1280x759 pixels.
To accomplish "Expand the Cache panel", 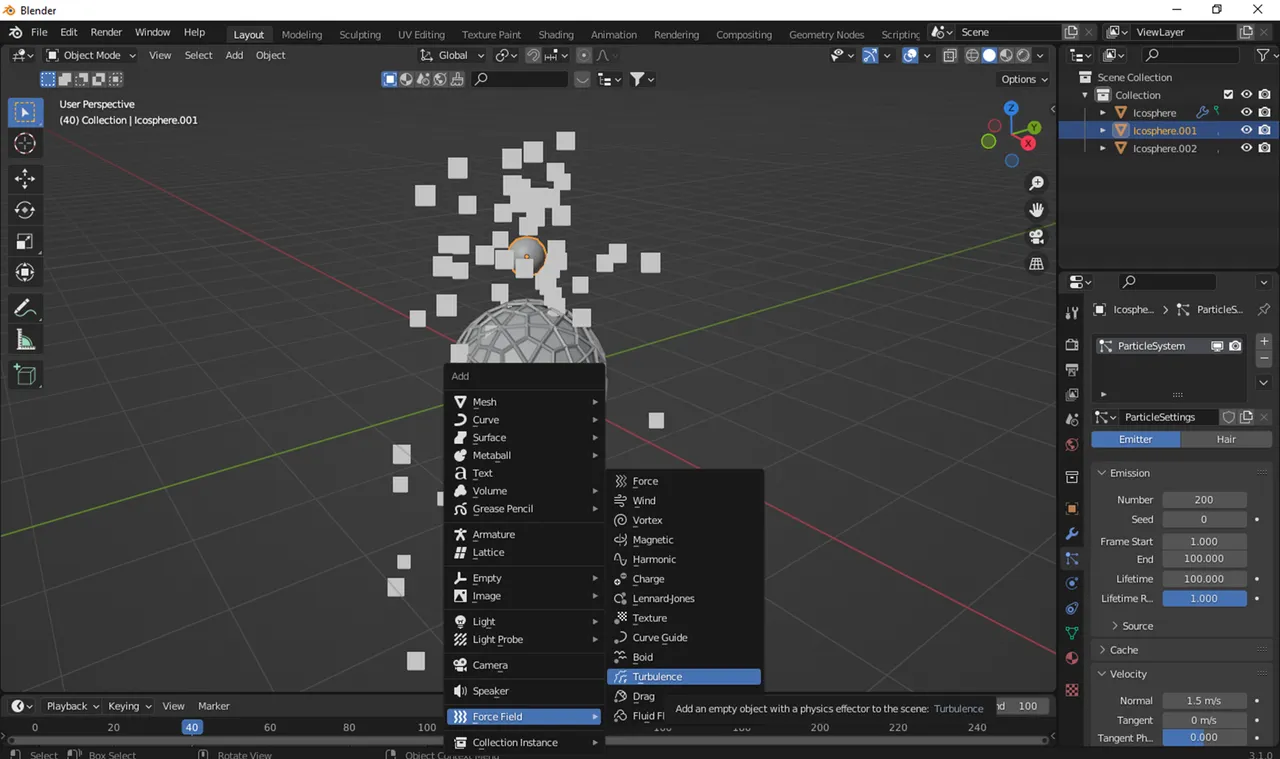I will pyautogui.click(x=1123, y=650).
